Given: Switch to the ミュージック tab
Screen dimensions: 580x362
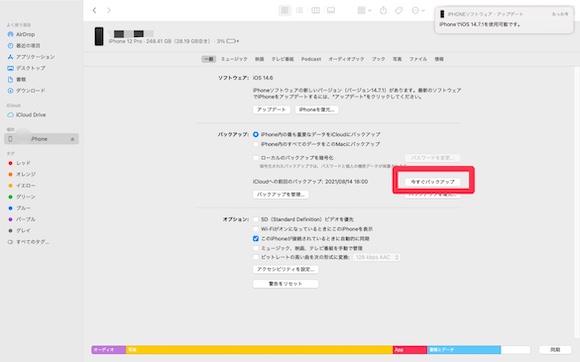Looking at the screenshot, I should point(234,59).
